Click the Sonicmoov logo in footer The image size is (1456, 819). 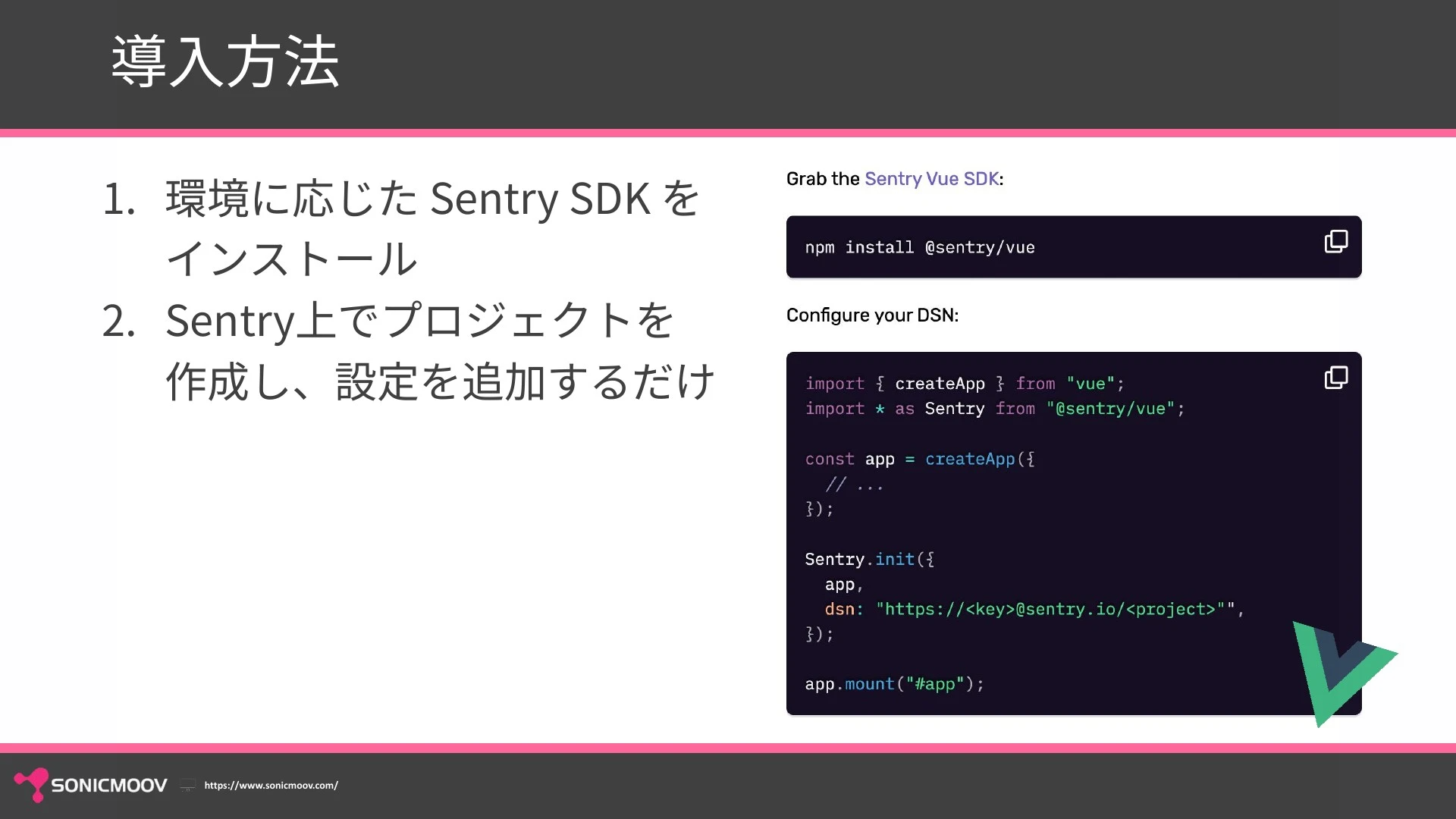[x=91, y=785]
